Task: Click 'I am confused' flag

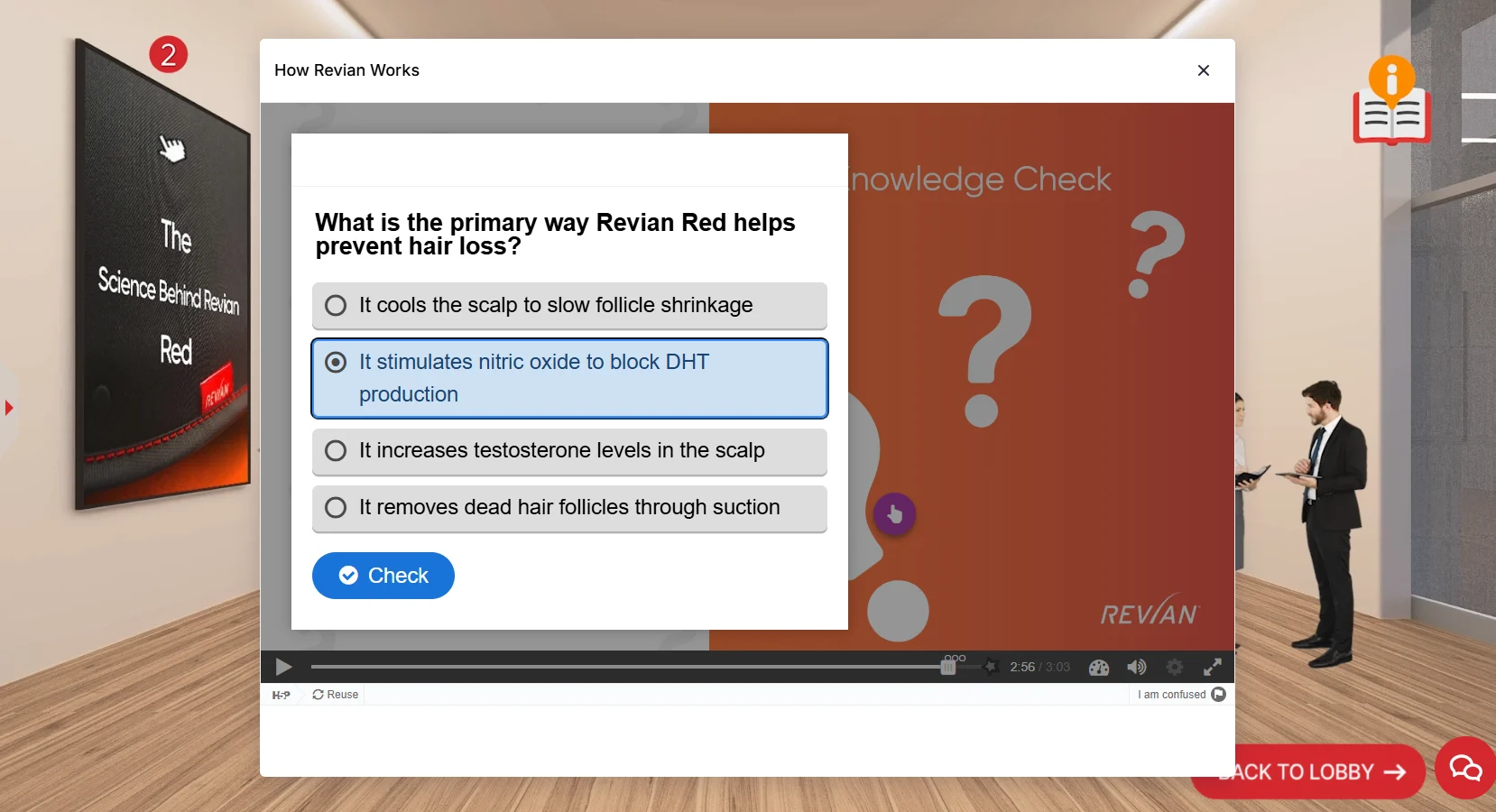Action: [x=1181, y=695]
